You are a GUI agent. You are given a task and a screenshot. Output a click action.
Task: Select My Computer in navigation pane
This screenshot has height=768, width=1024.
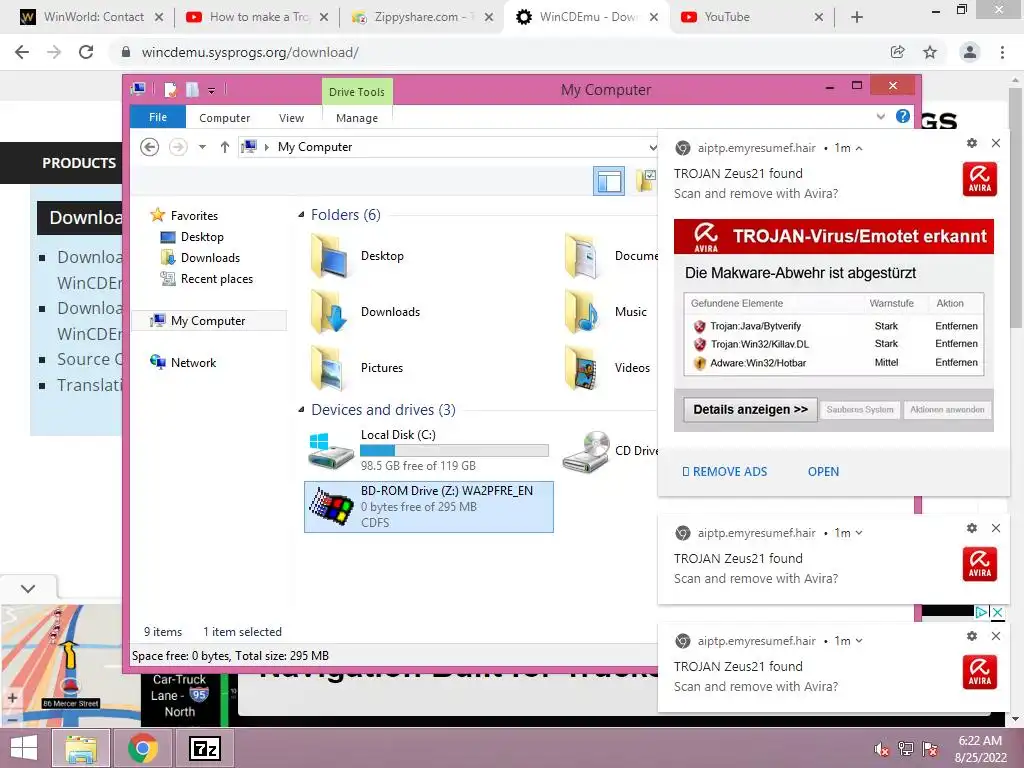(208, 321)
